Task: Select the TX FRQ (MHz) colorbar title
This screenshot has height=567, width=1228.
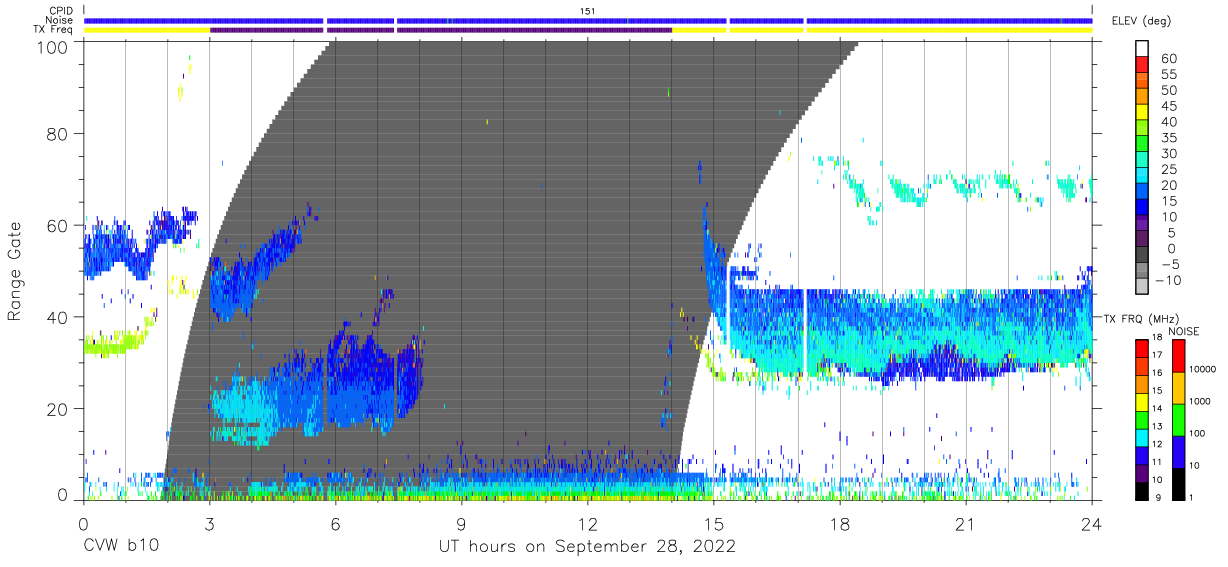Action: point(1142,318)
